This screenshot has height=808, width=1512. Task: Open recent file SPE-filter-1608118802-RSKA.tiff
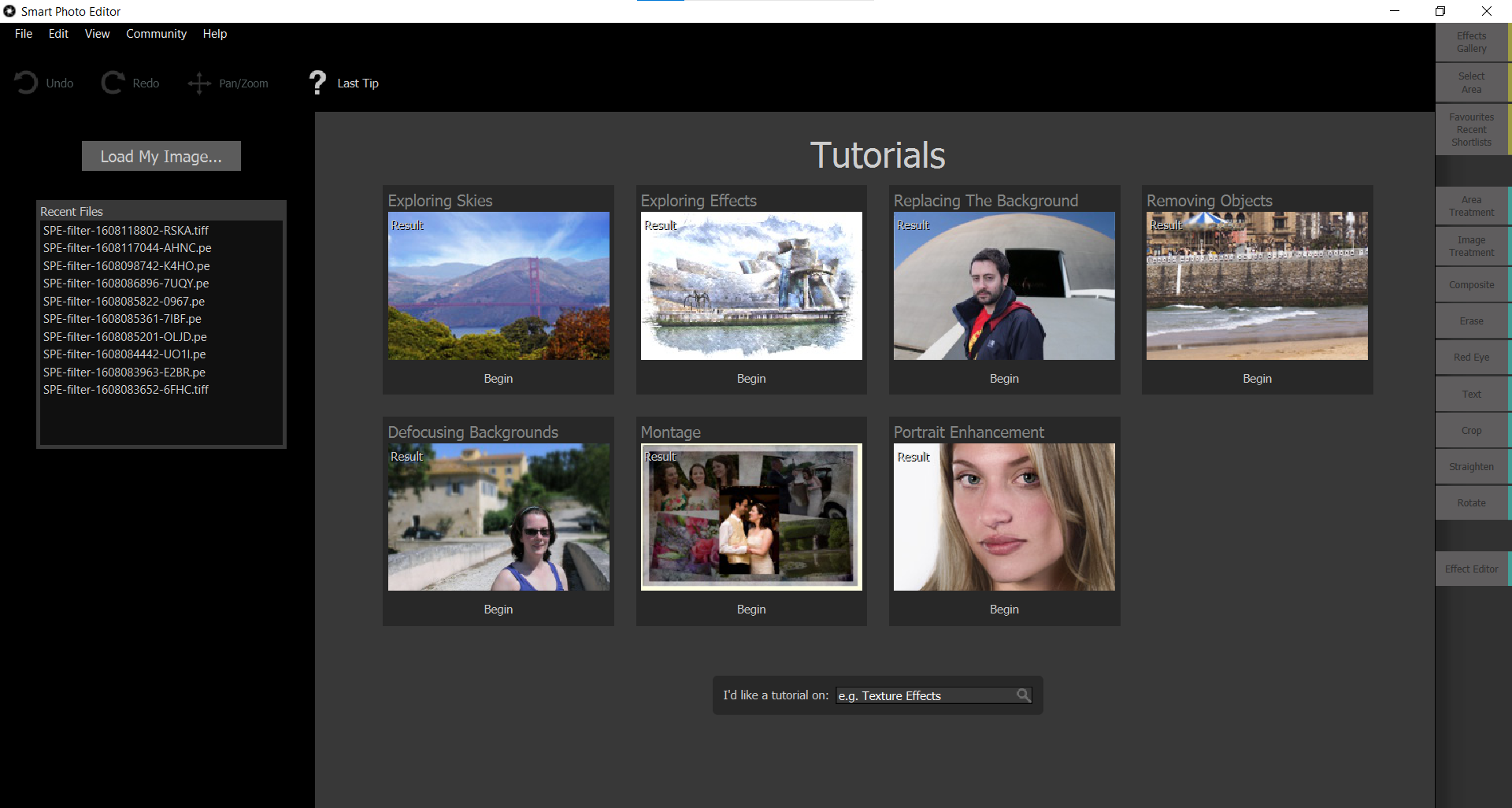coord(126,231)
